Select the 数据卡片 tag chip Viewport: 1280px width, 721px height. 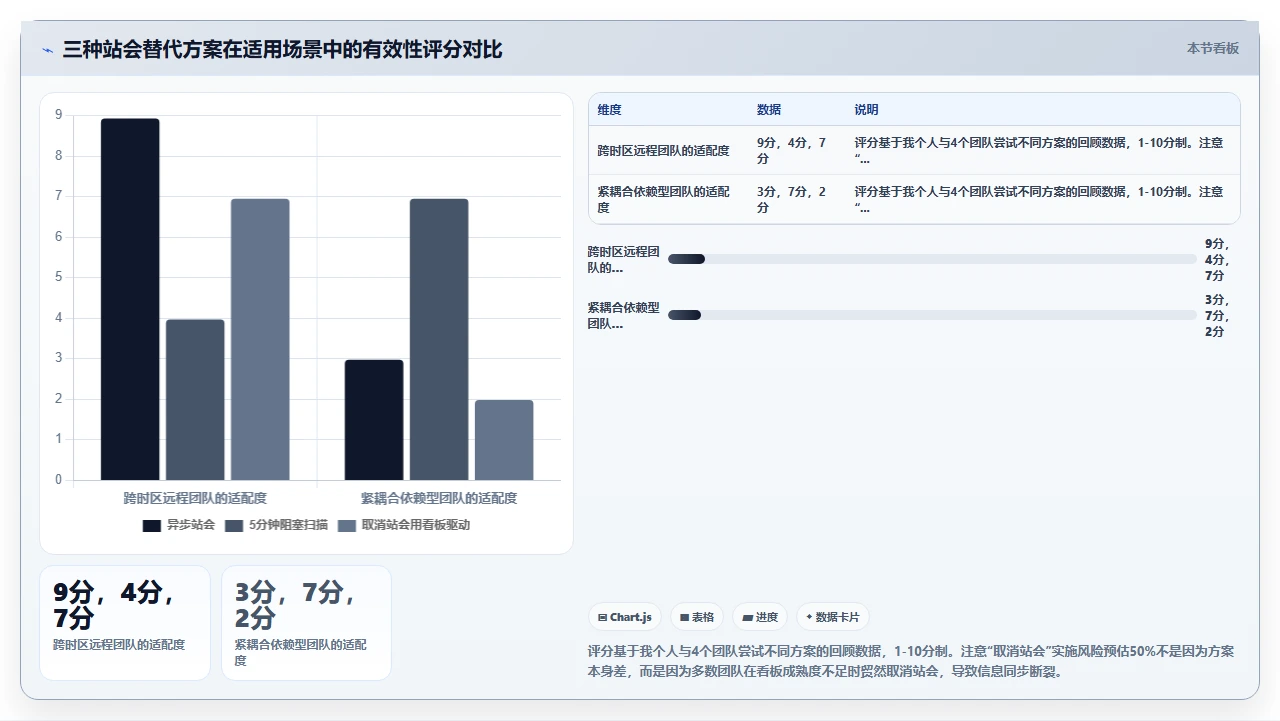[826, 617]
